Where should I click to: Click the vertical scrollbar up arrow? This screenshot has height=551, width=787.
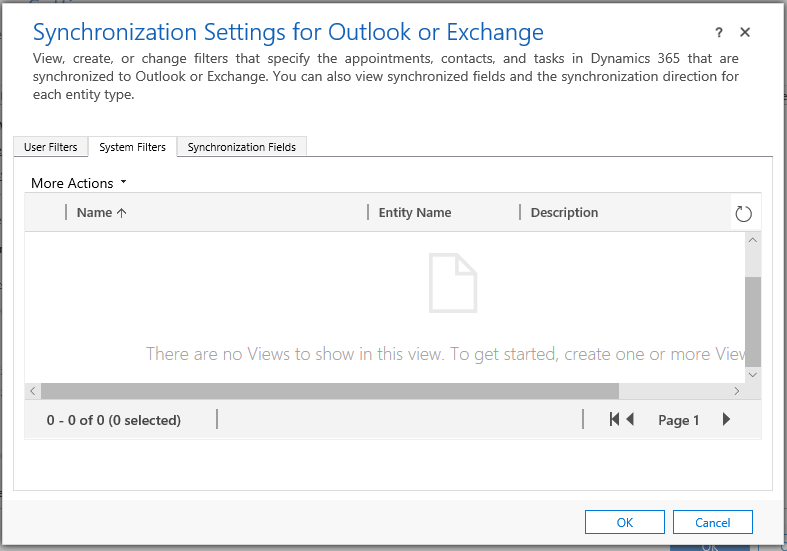[x=753, y=240]
